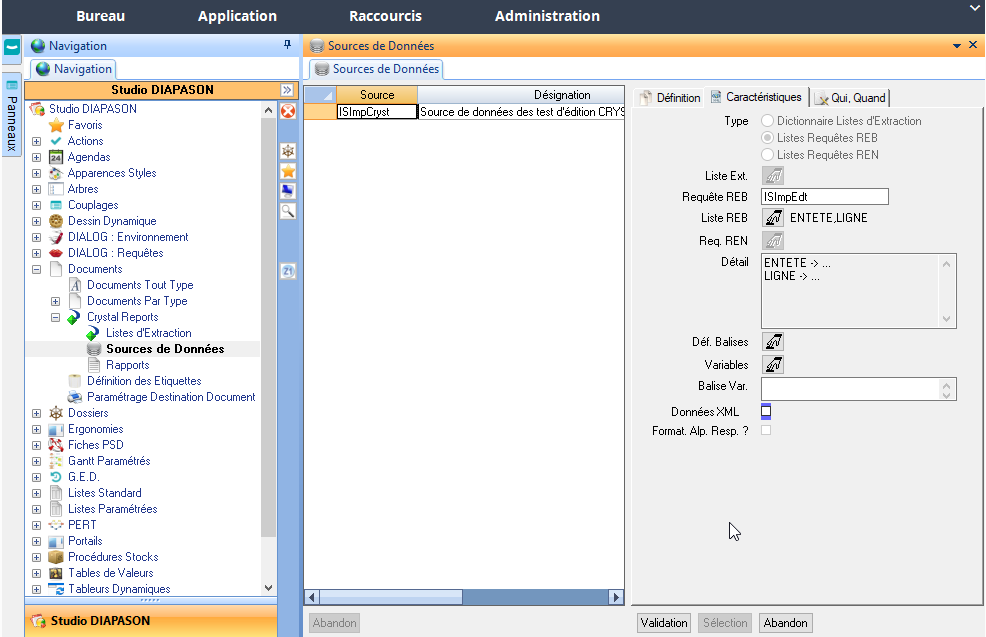Viewport: 986px width, 637px height.
Task: Click the right-hand Abandon button
Action: click(785, 623)
